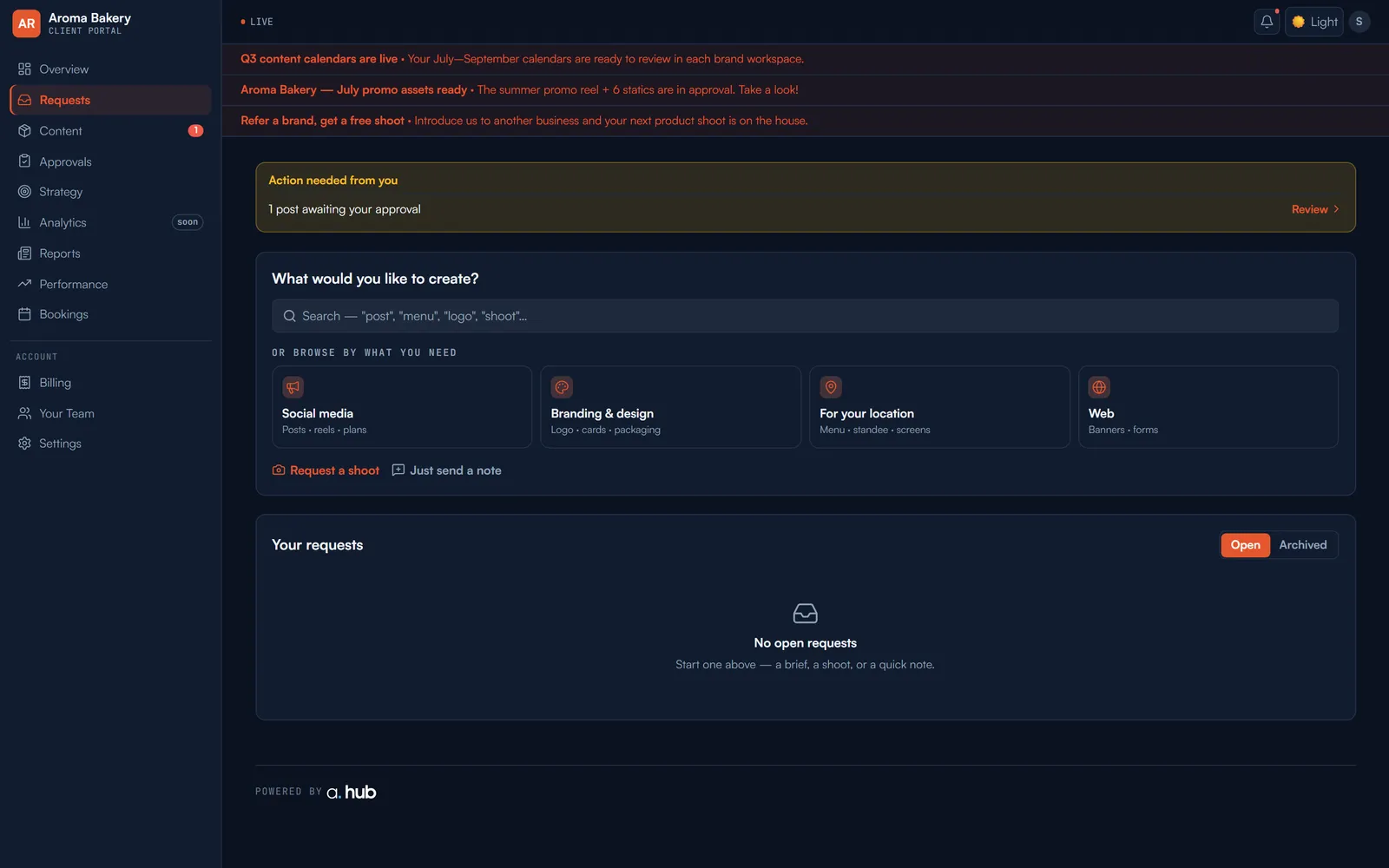Click the Content badge showing 1
Image resolution: width=1389 pixels, height=868 pixels.
[x=196, y=131]
